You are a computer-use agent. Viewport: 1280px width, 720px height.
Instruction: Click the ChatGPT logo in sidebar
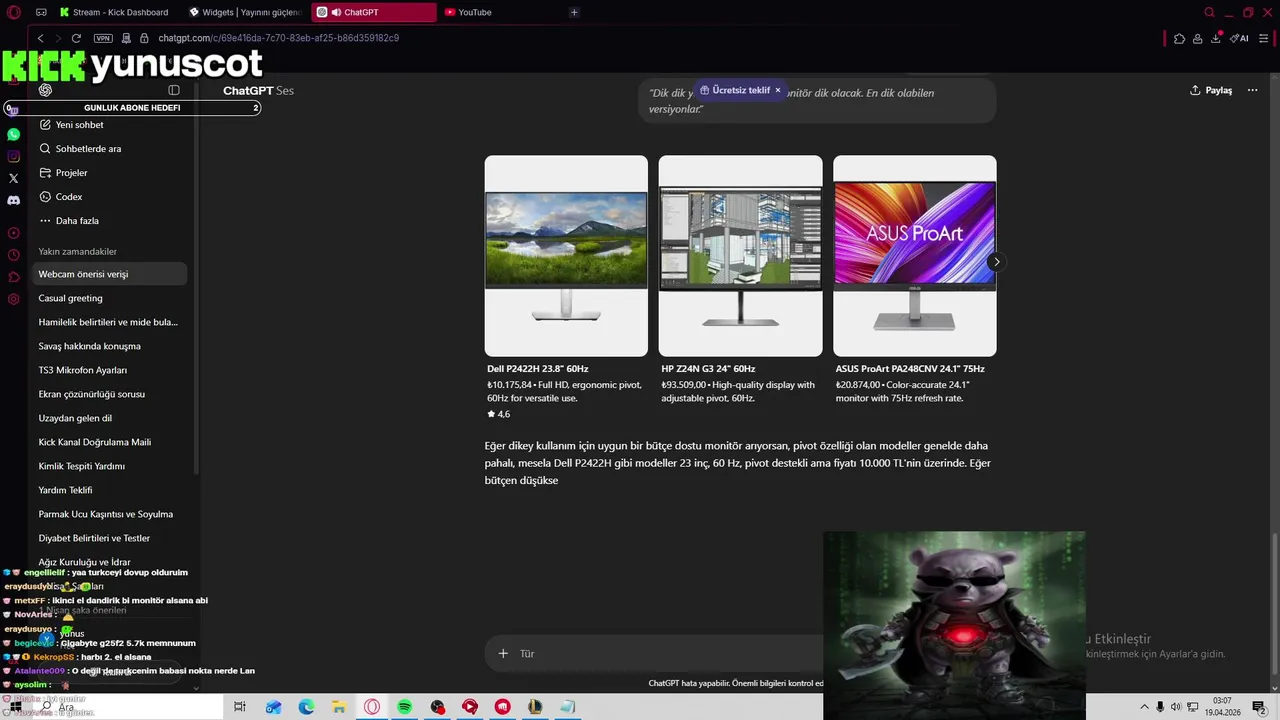click(45, 90)
